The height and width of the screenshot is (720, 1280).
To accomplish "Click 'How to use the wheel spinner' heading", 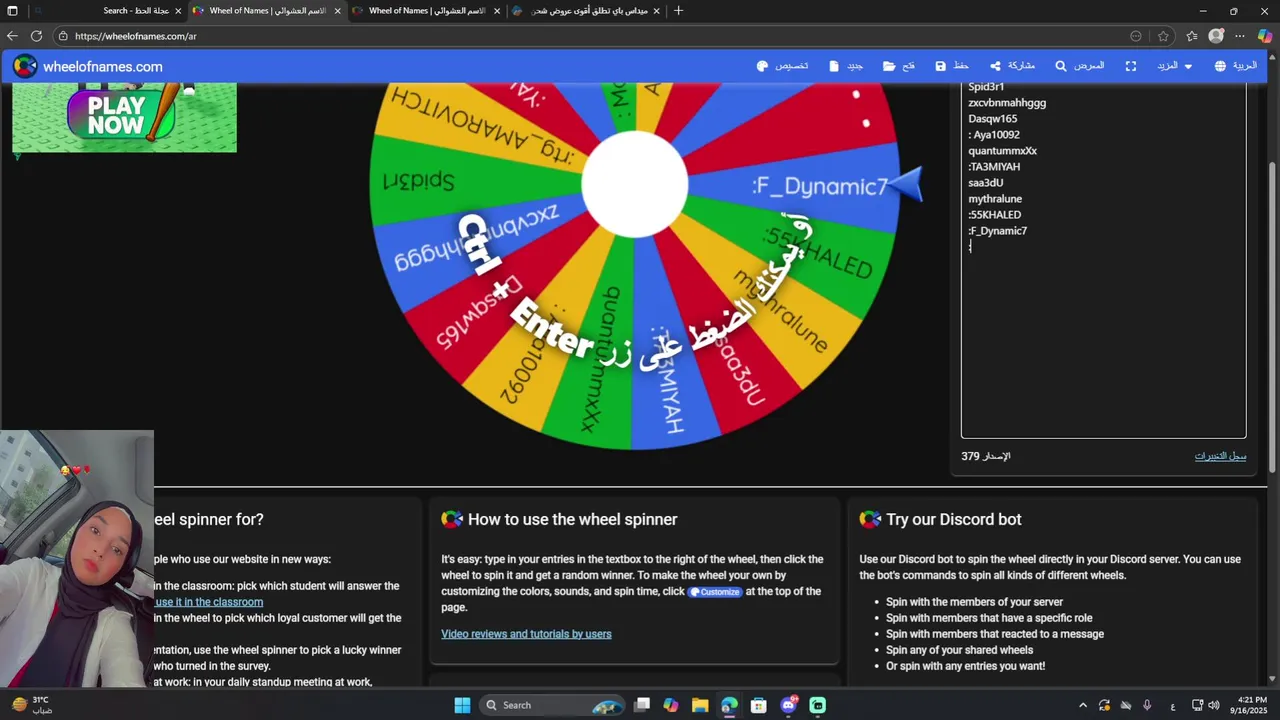I will [573, 519].
